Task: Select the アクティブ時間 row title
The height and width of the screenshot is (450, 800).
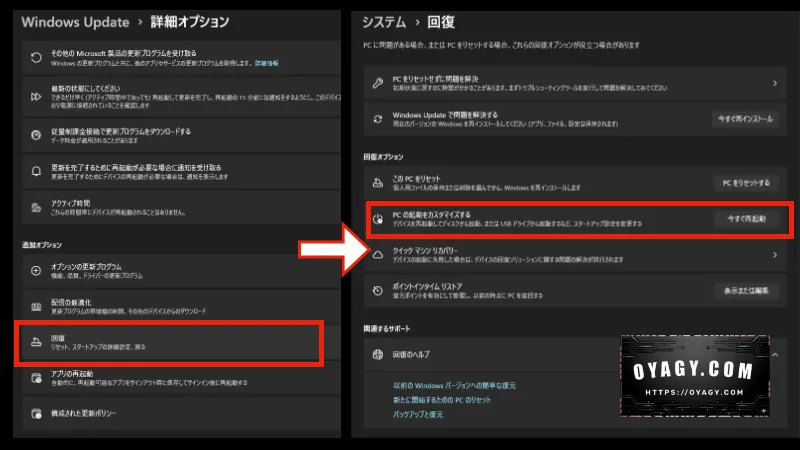Action: [x=70, y=203]
